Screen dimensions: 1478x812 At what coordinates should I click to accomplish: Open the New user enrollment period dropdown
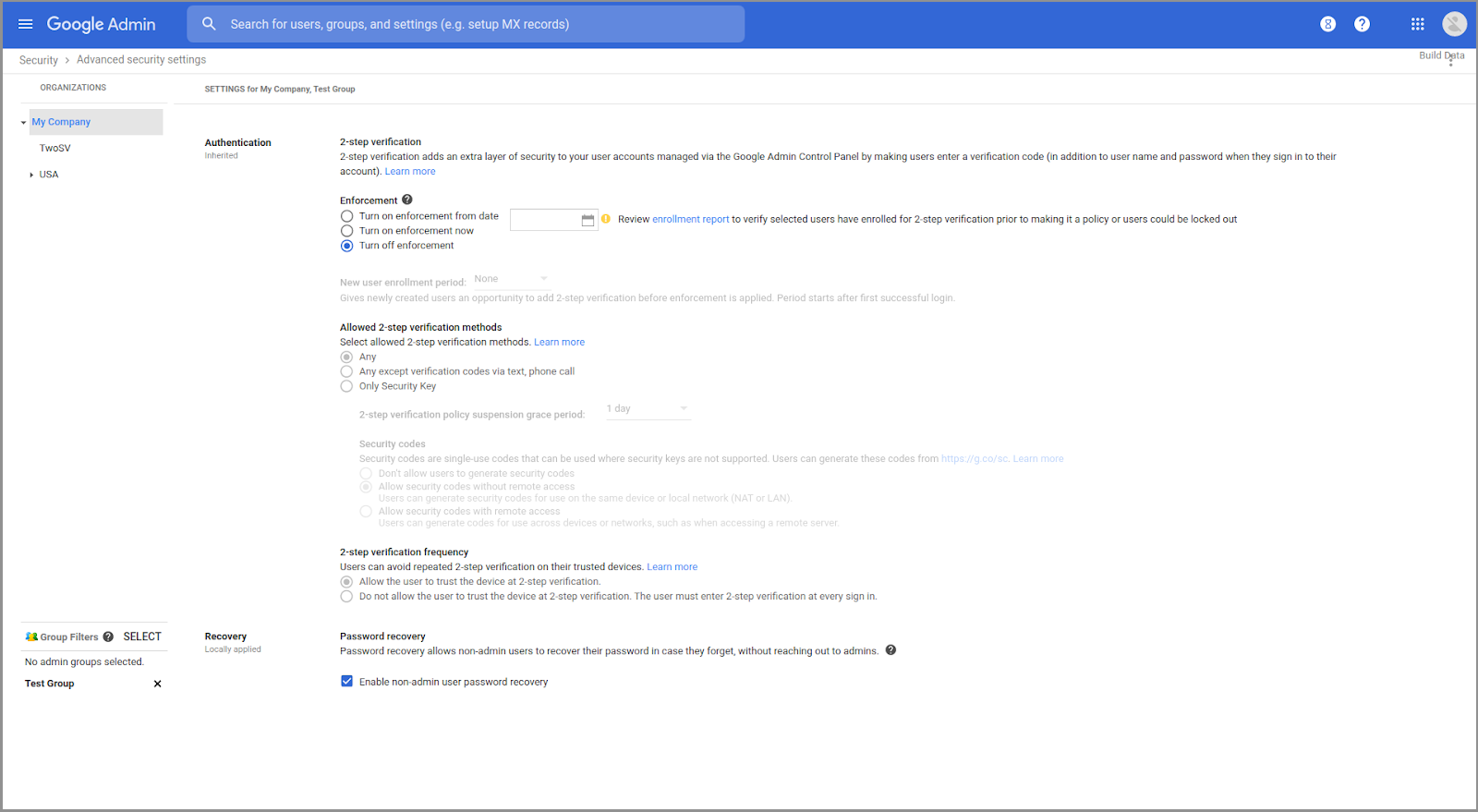click(x=511, y=279)
